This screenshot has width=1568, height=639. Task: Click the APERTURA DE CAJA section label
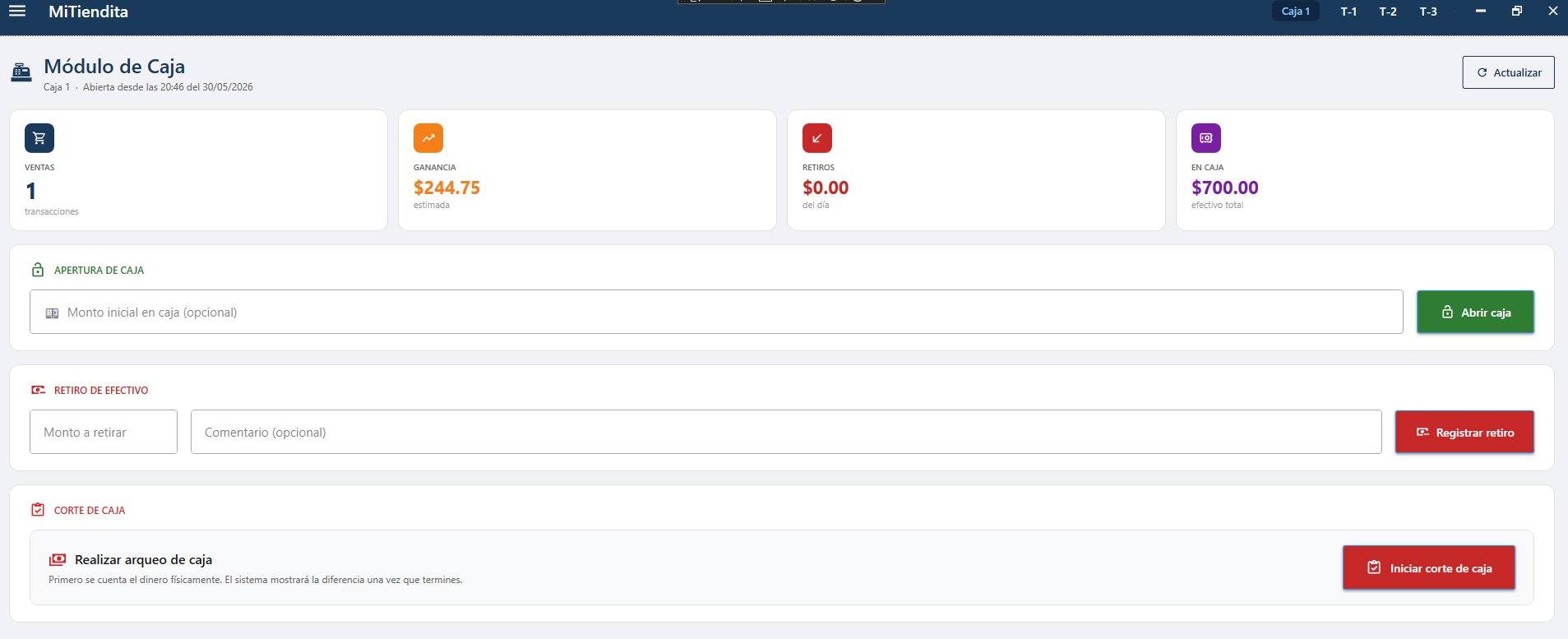point(99,270)
